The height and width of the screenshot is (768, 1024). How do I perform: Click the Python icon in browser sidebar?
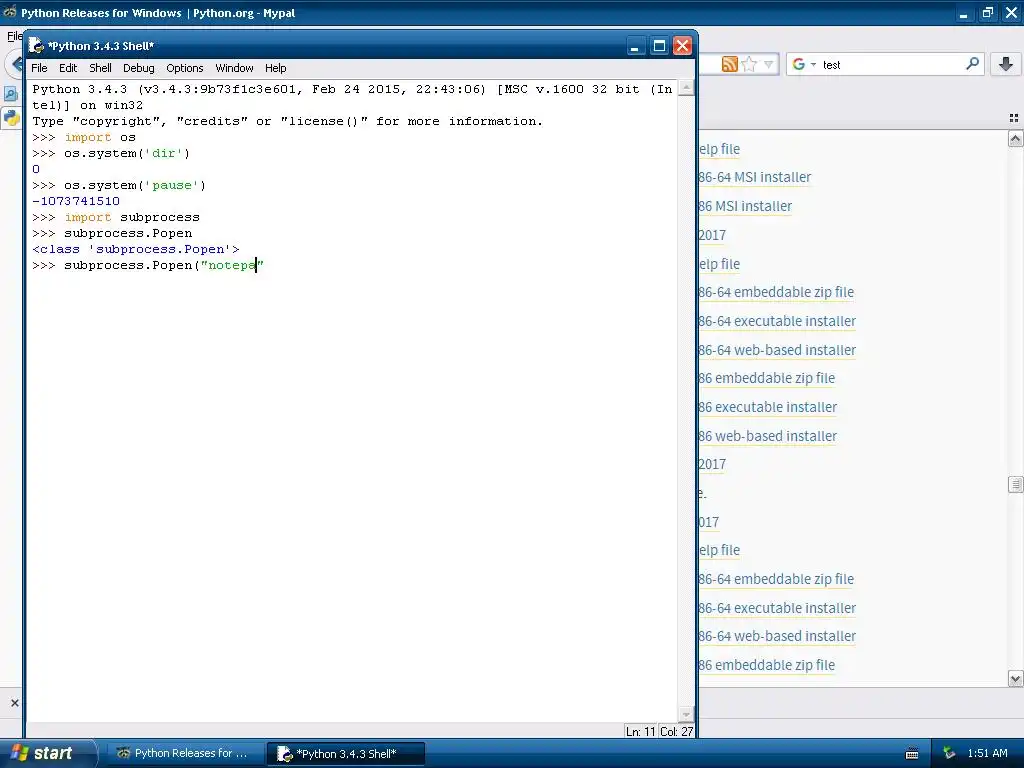click(12, 118)
